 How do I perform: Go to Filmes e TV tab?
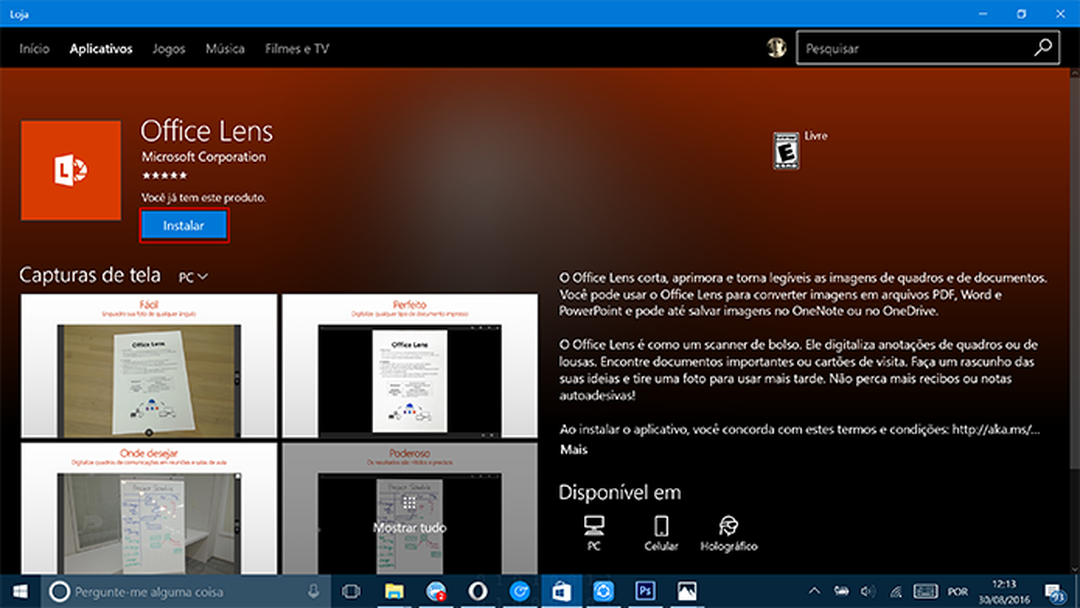297,49
